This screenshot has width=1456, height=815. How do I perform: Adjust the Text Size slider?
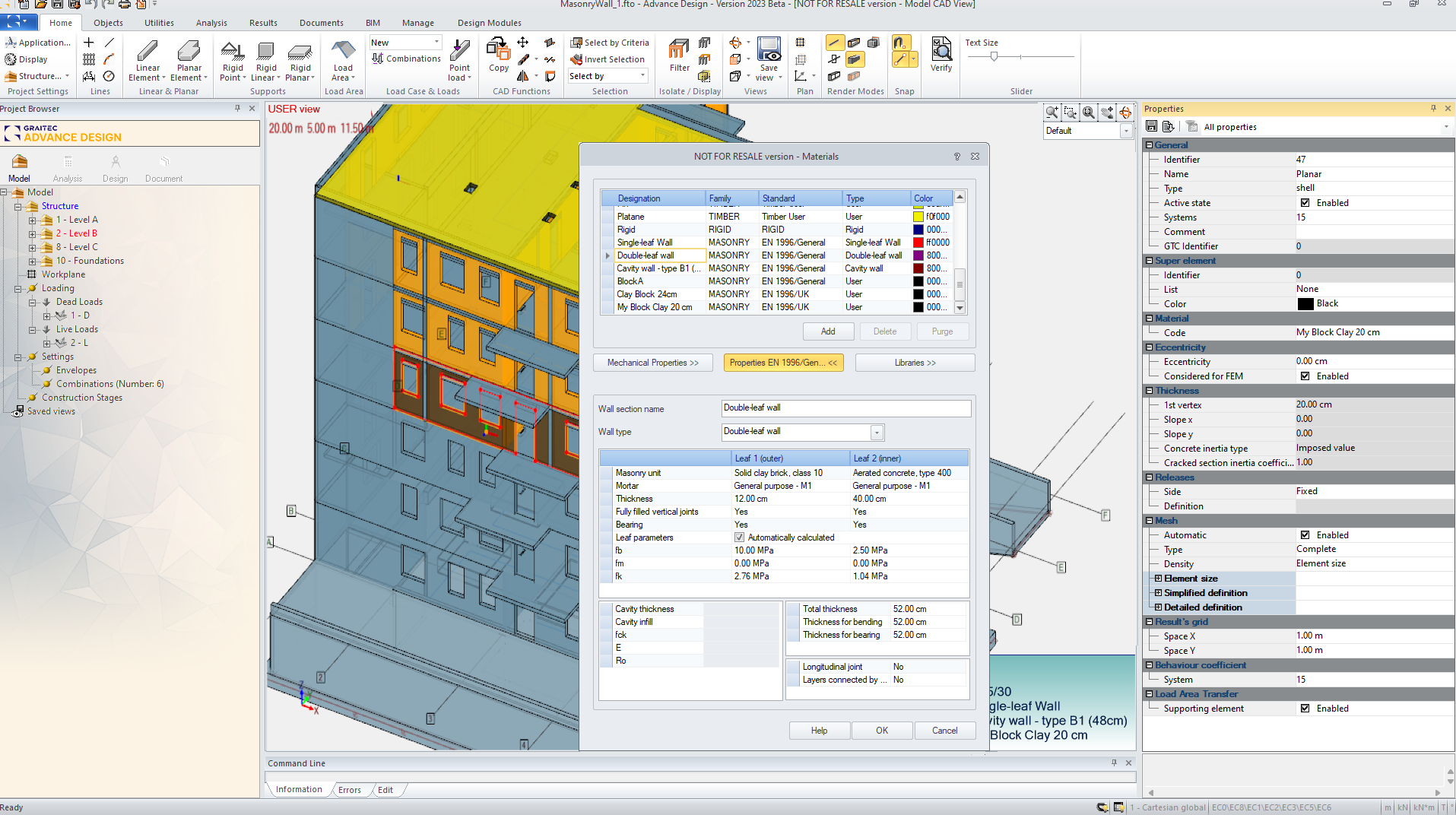(994, 56)
